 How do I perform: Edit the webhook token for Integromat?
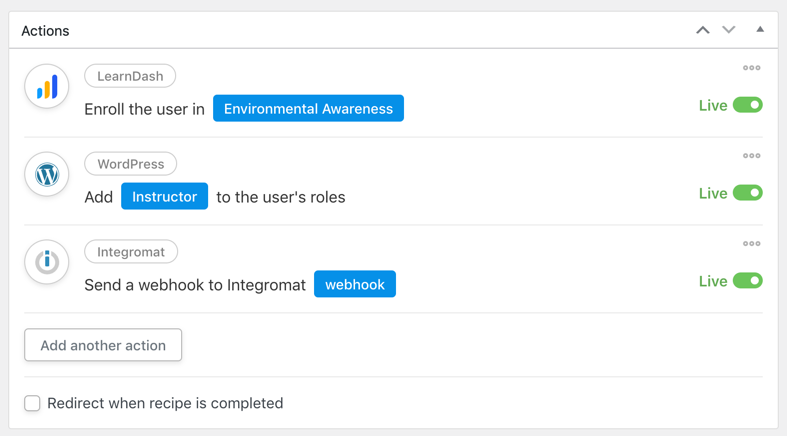(x=354, y=284)
